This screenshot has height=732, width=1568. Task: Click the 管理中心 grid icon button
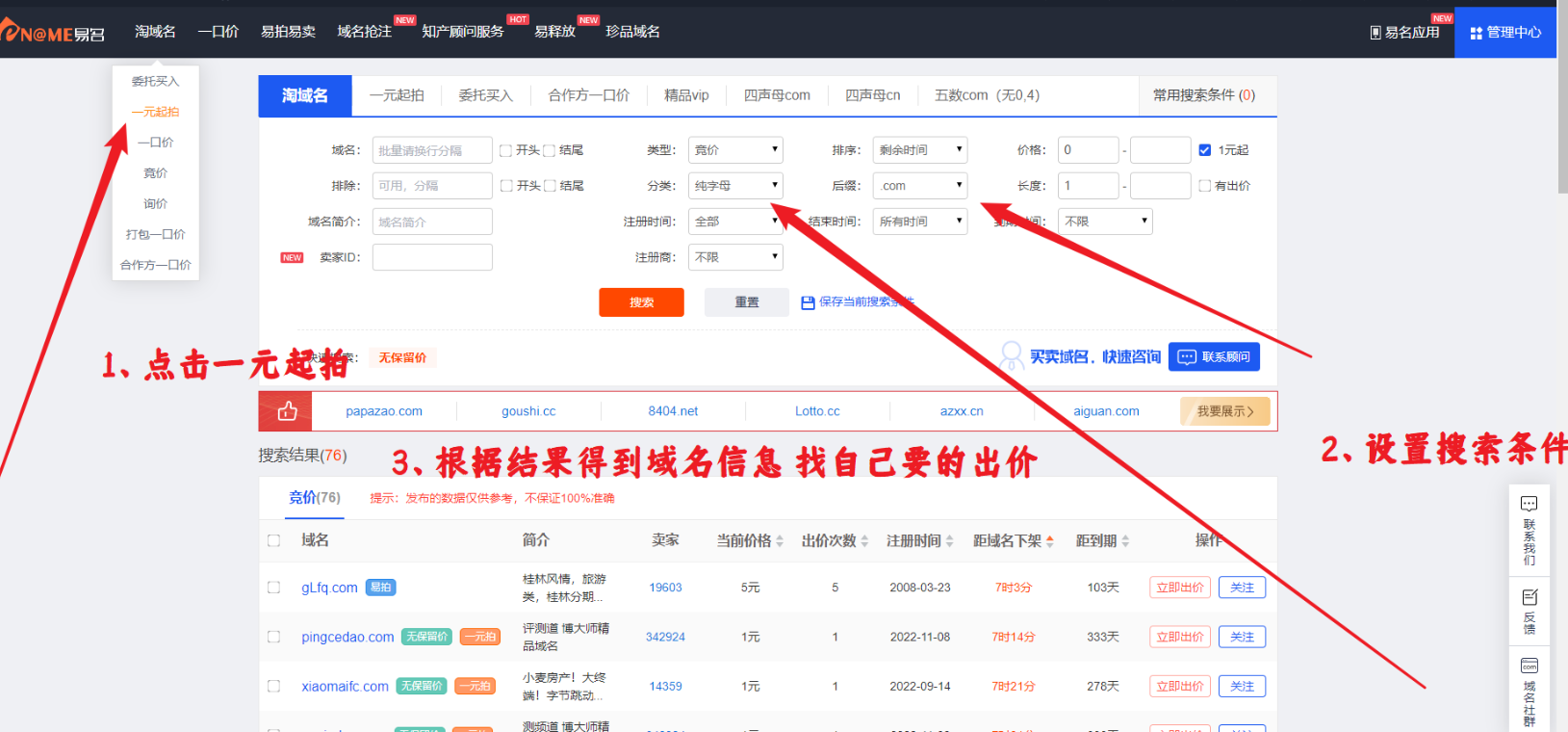[x=1505, y=33]
